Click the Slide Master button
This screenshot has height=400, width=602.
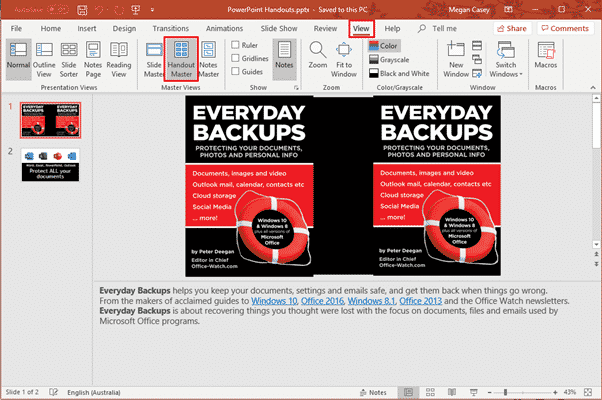(x=154, y=61)
